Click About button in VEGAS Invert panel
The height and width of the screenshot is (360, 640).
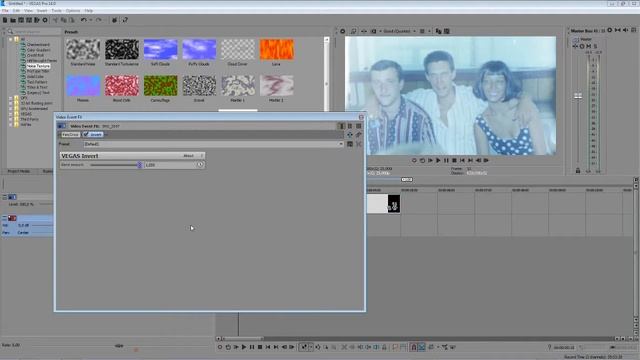coord(188,156)
